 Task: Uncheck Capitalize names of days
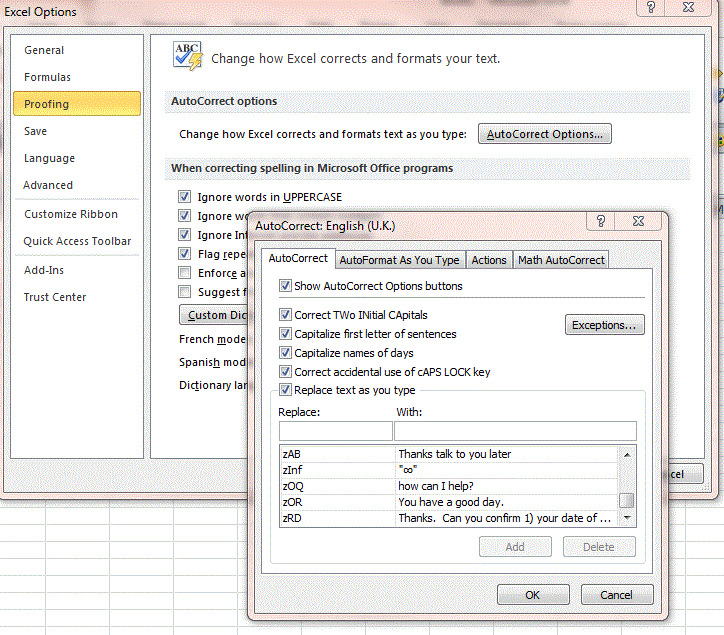coord(286,353)
